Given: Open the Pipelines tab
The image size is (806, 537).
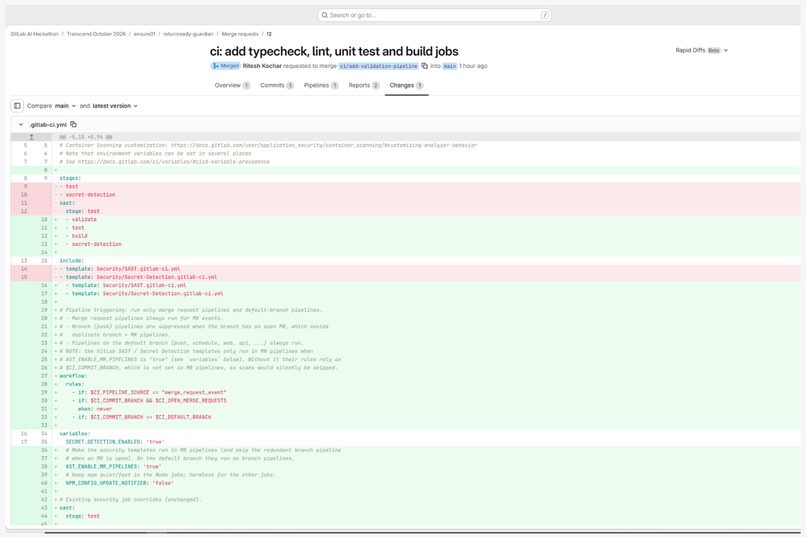Looking at the screenshot, I should click(x=321, y=85).
